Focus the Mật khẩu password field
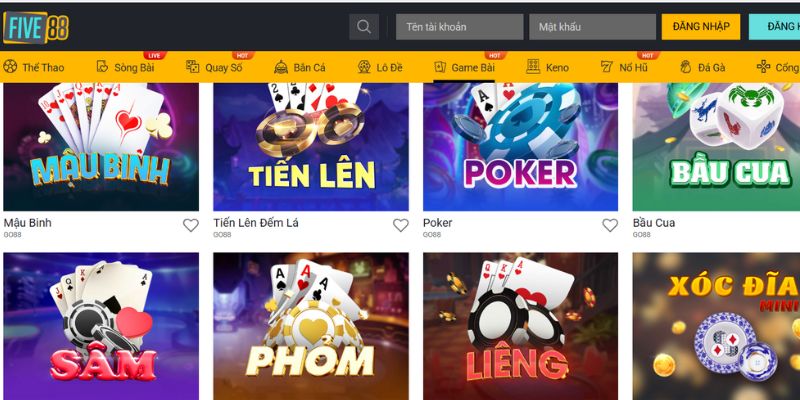Screen dimensions: 800x400 tap(592, 27)
